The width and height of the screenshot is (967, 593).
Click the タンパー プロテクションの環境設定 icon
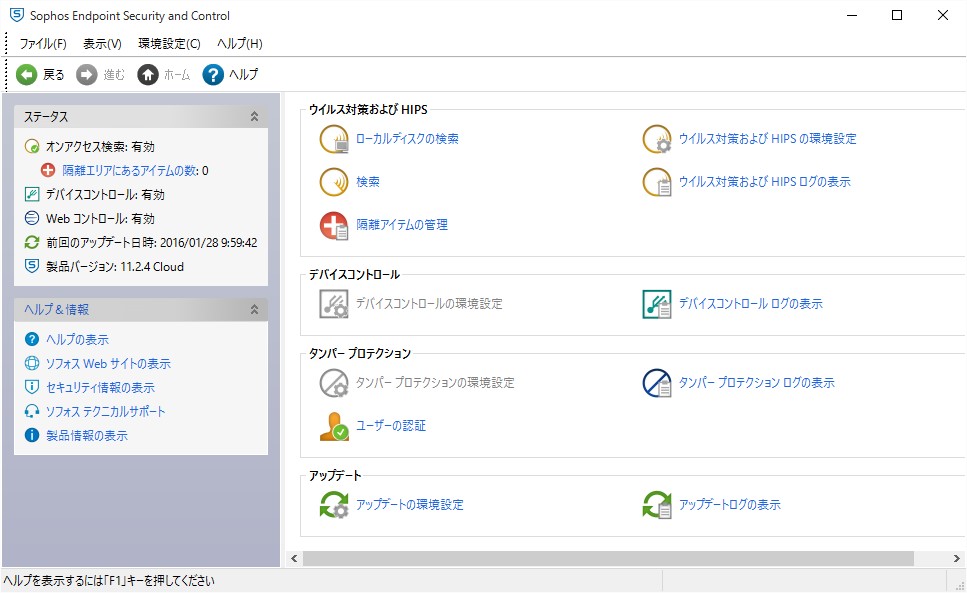334,383
